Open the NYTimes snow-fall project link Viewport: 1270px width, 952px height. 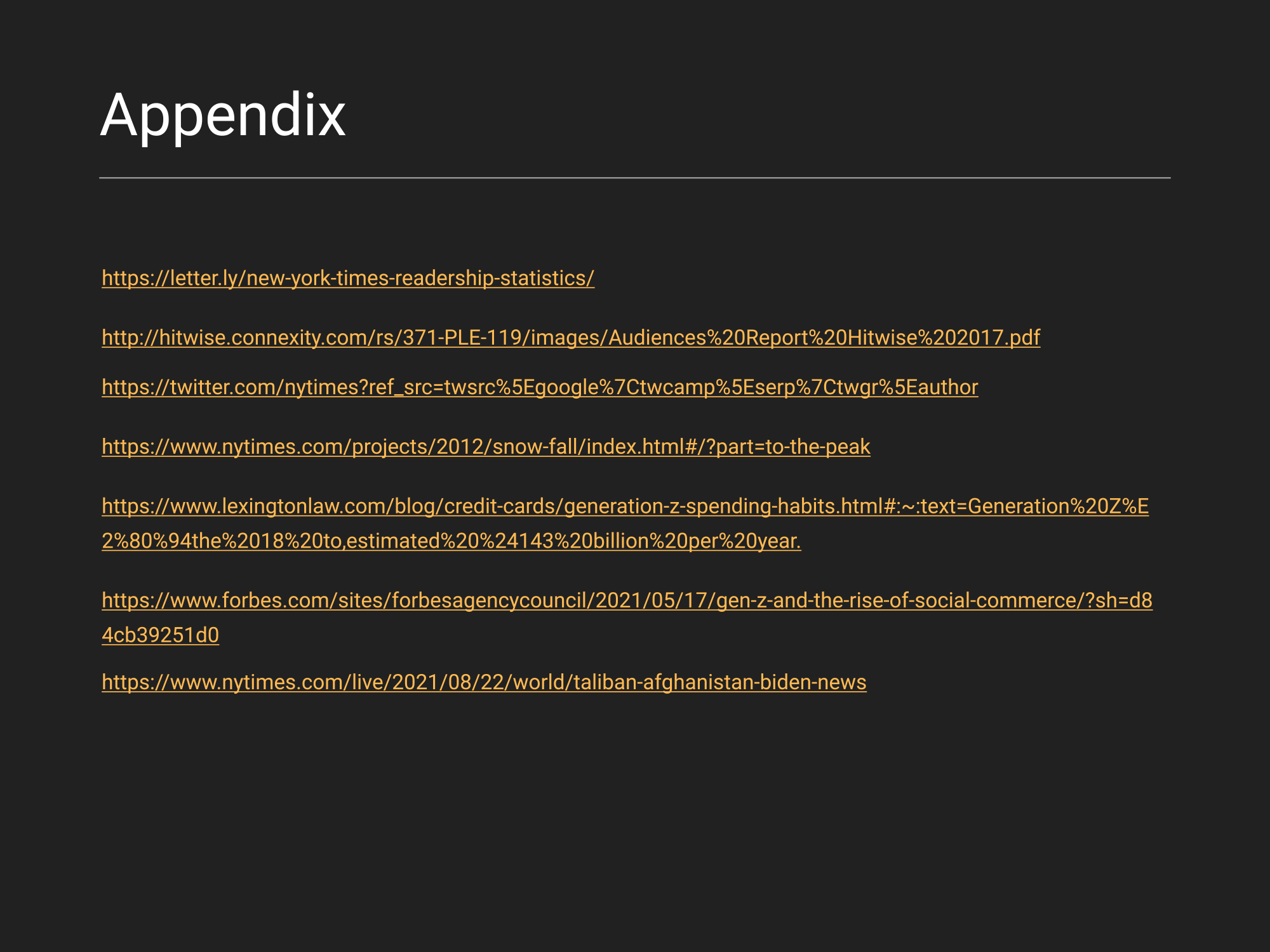coord(486,447)
